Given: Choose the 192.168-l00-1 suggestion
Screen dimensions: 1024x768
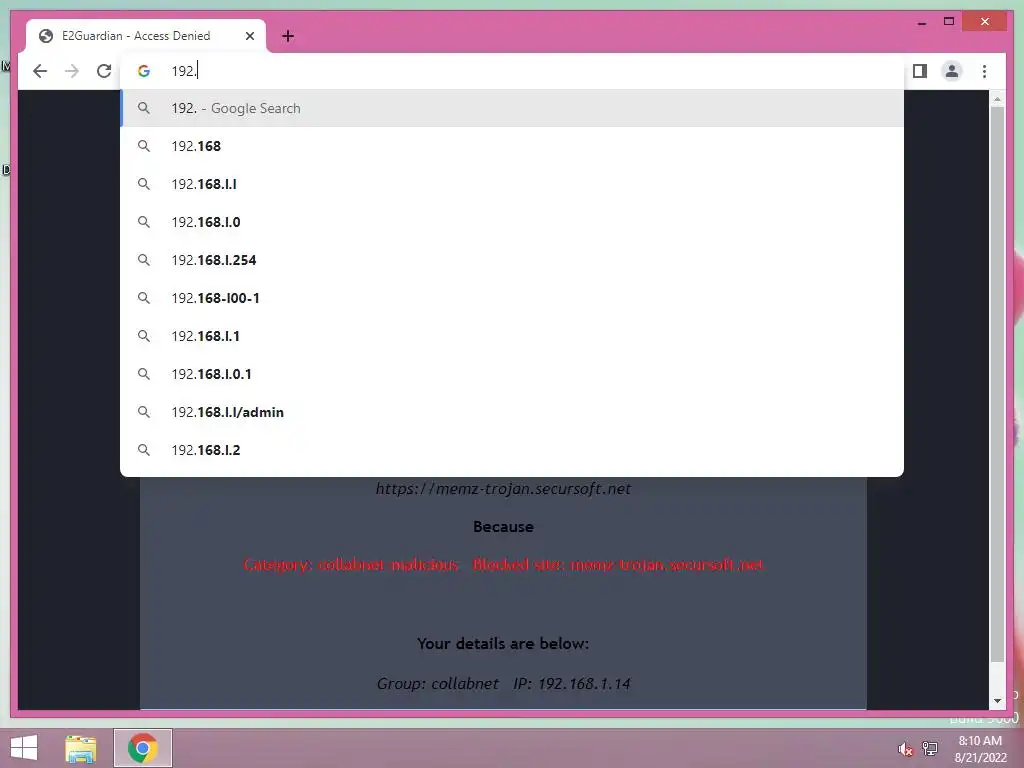Looking at the screenshot, I should (512, 298).
